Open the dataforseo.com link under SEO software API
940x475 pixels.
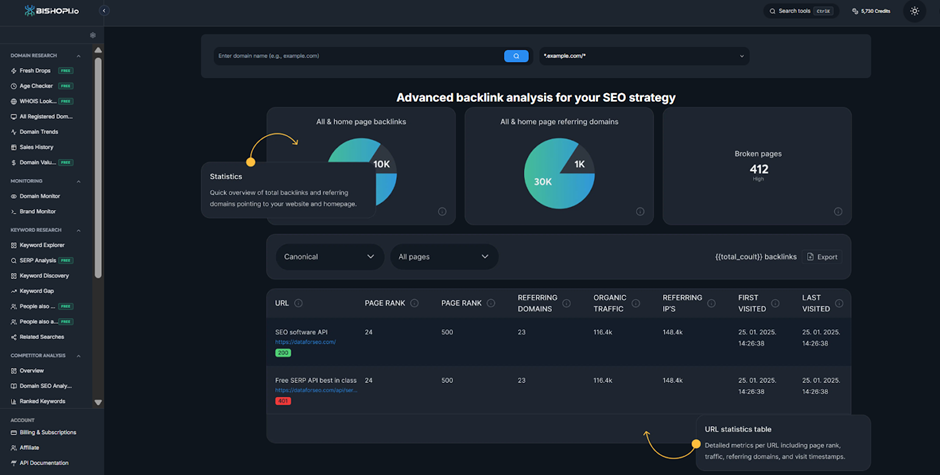pyautogui.click(x=305, y=342)
